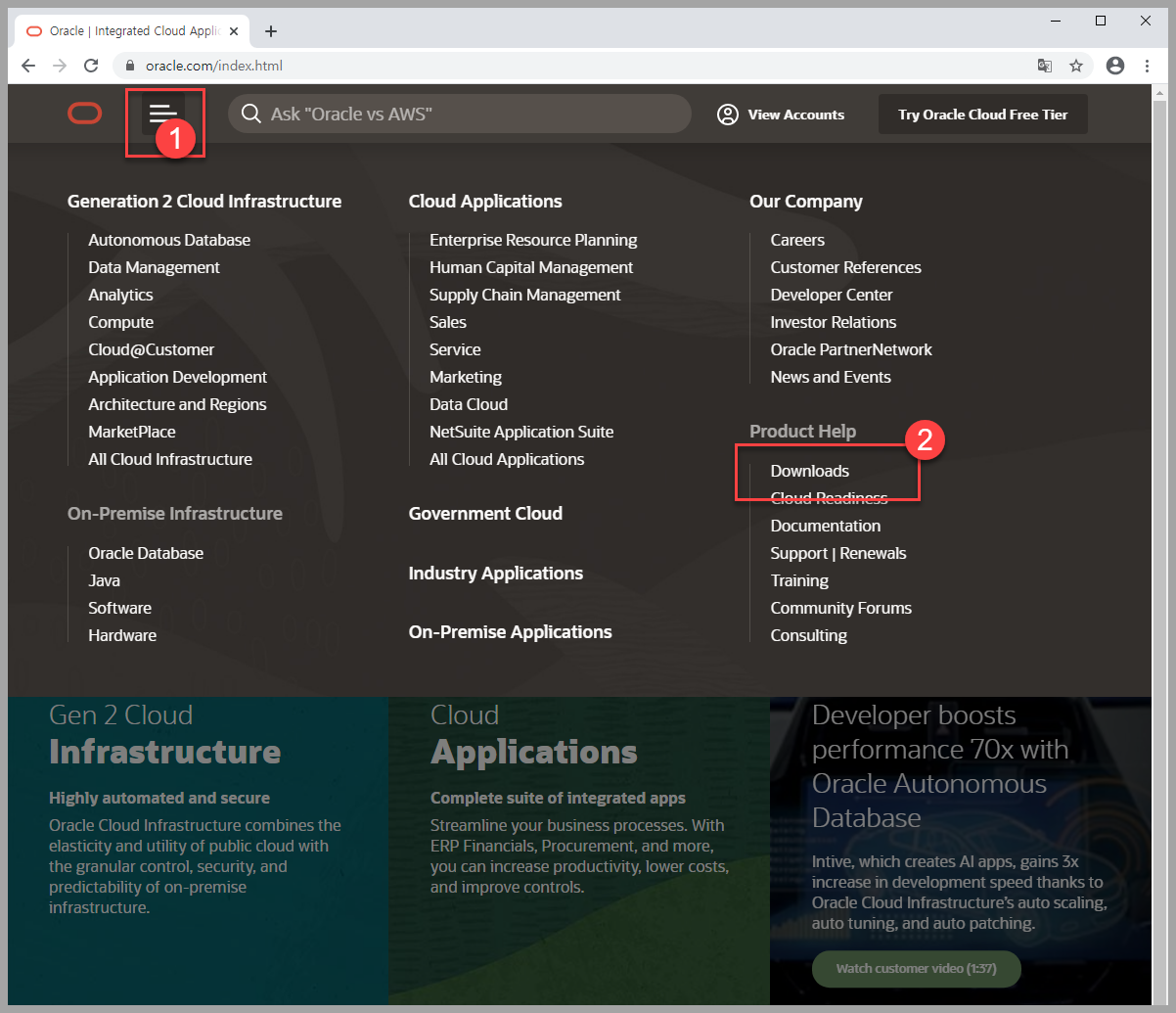Open Data Cloud link
The height and width of the screenshot is (1013, 1176).
[469, 404]
